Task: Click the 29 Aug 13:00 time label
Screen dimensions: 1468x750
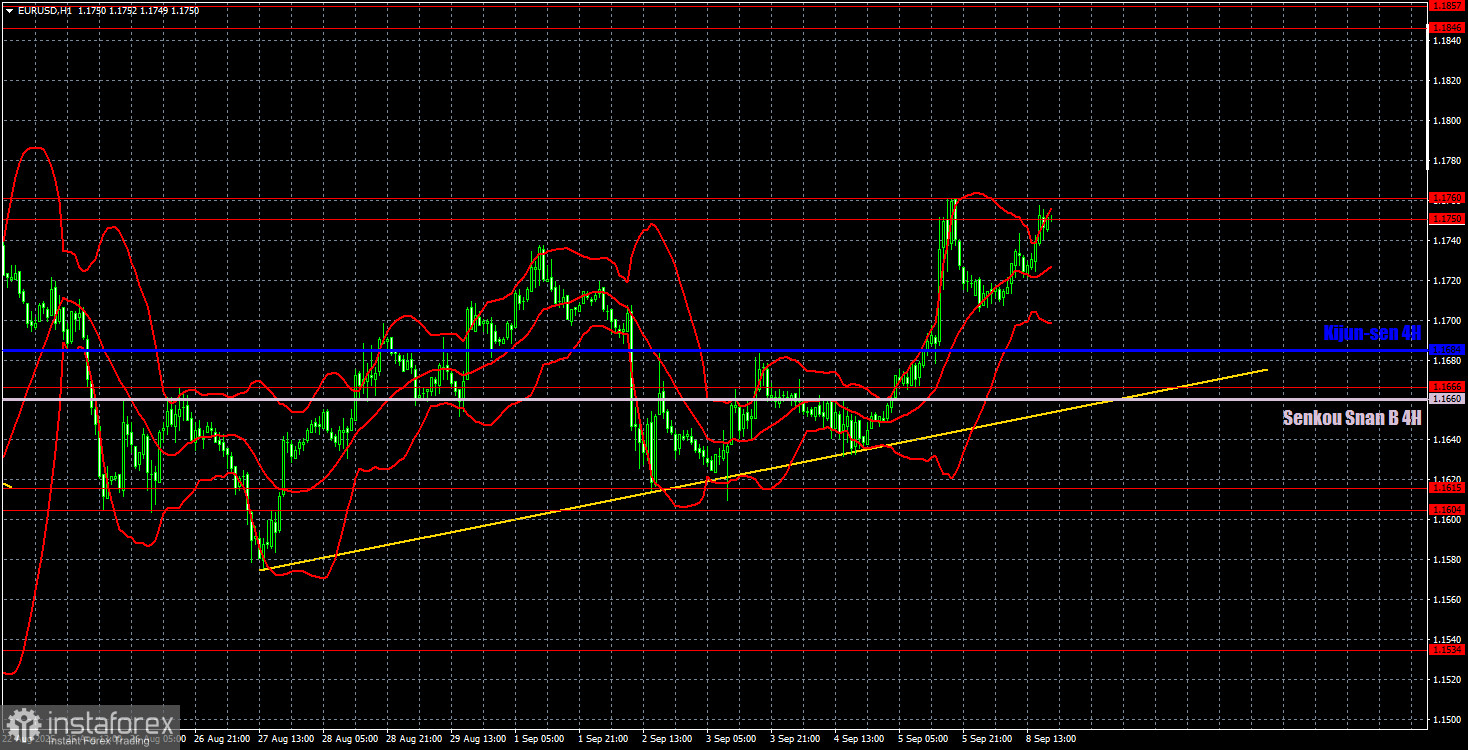Action: (x=477, y=739)
